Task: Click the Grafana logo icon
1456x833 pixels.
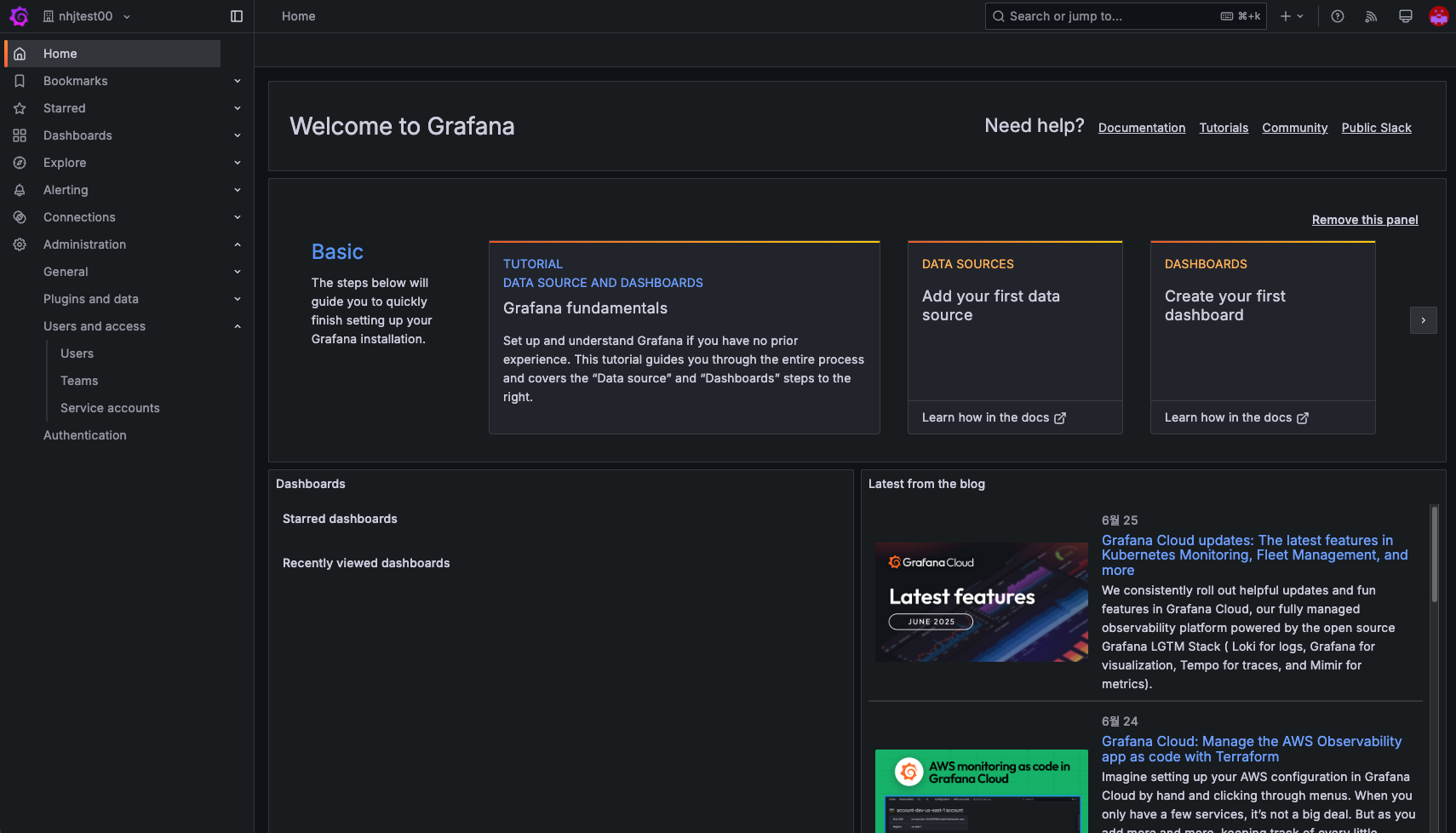Action: tap(19, 16)
